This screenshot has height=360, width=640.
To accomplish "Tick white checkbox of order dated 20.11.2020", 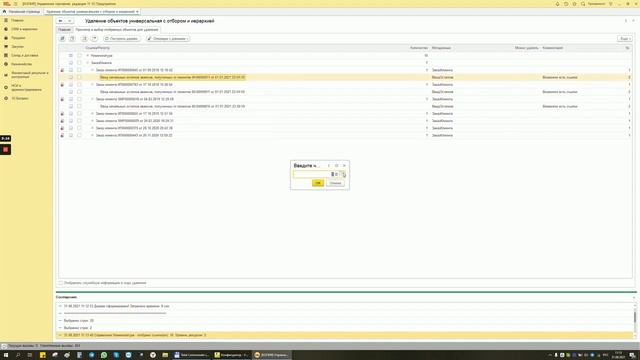I will [79, 135].
